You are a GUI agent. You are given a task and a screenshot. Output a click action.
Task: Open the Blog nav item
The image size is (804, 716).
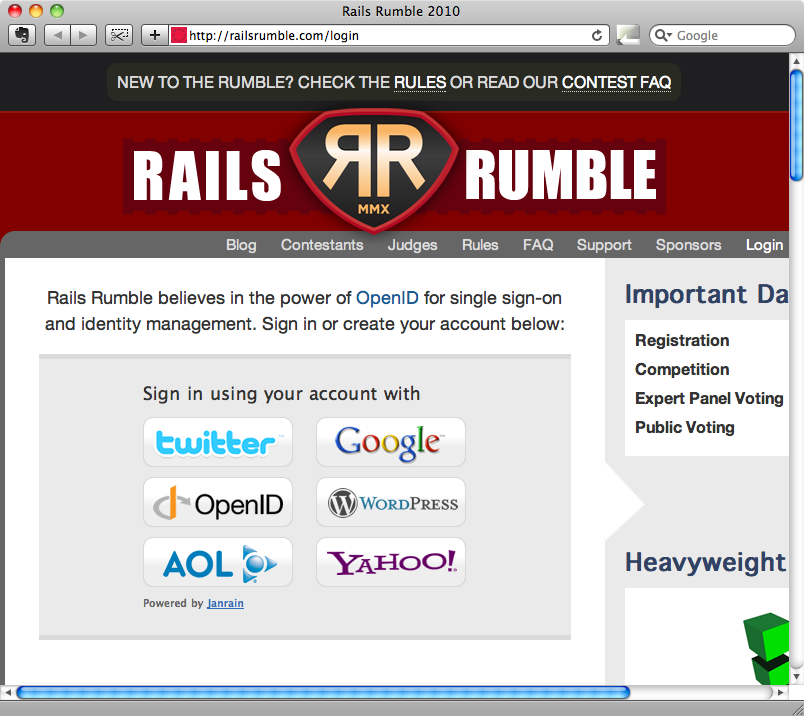tap(241, 245)
